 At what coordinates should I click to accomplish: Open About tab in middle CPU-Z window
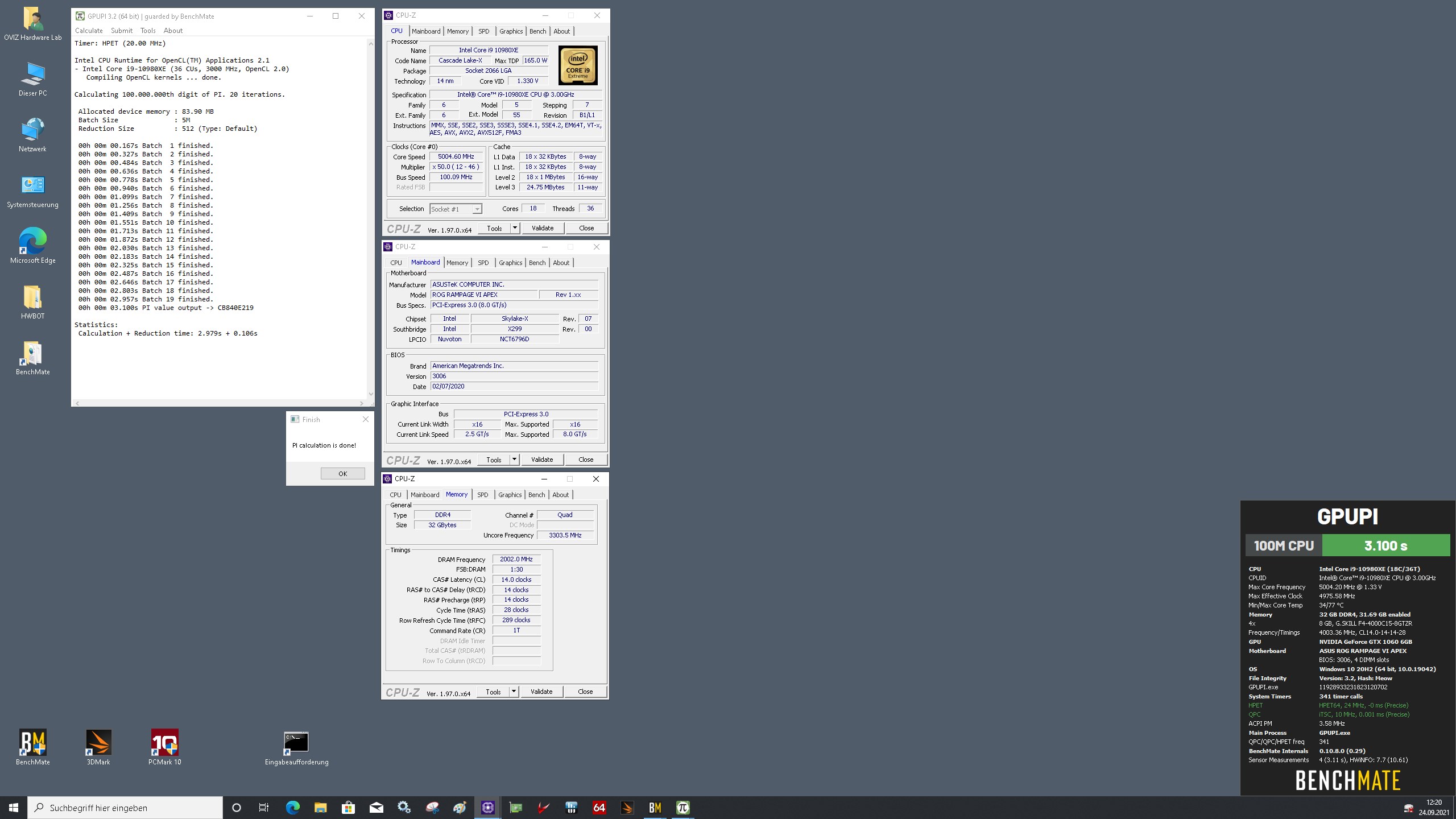pyautogui.click(x=561, y=263)
